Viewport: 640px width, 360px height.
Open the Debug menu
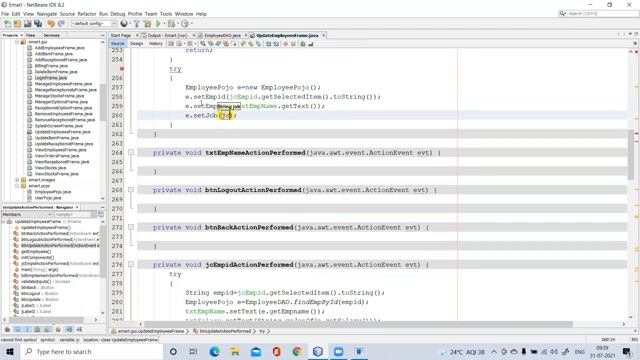pos(118,14)
